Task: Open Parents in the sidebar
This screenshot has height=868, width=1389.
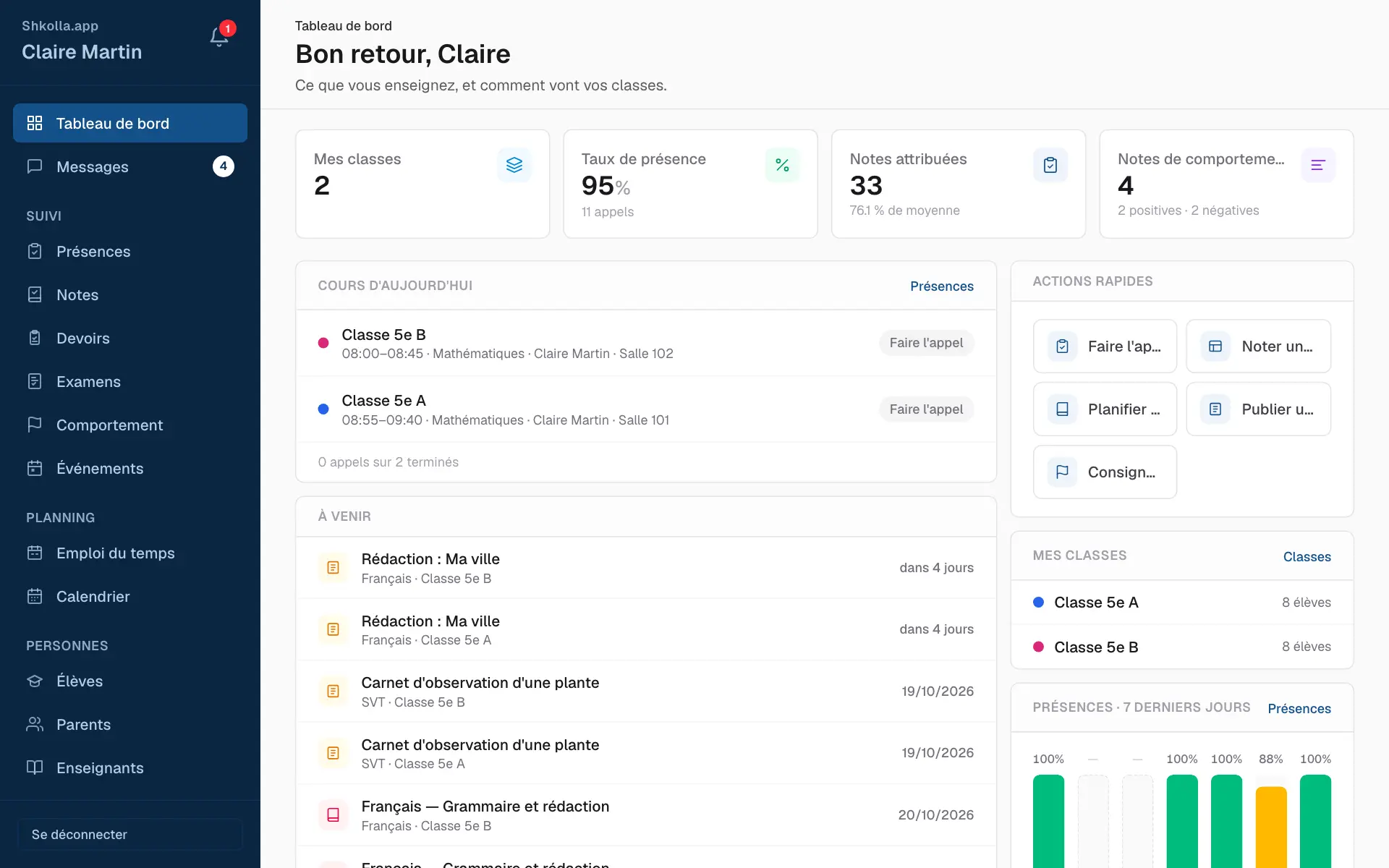Action: click(130, 724)
